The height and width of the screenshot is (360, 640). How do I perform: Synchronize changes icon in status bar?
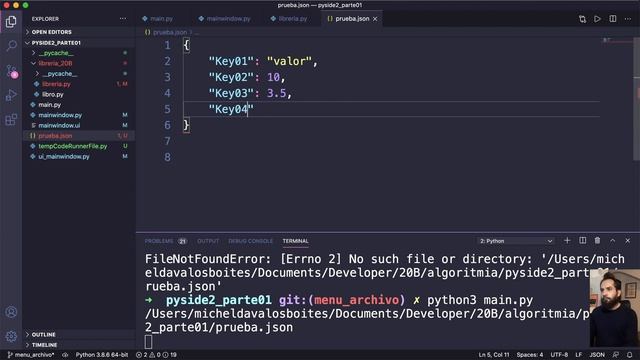(65, 355)
